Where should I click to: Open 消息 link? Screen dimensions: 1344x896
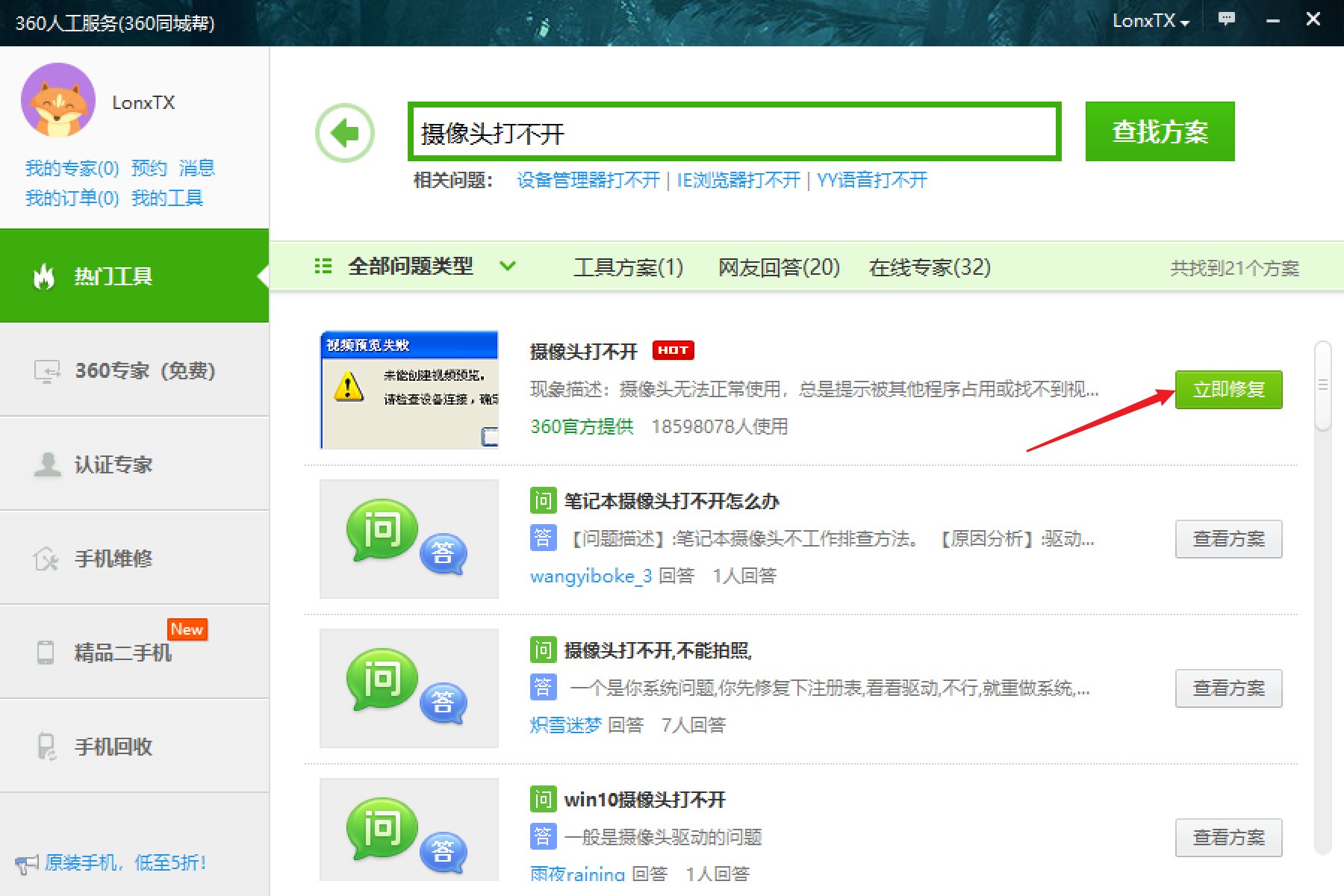tap(197, 168)
